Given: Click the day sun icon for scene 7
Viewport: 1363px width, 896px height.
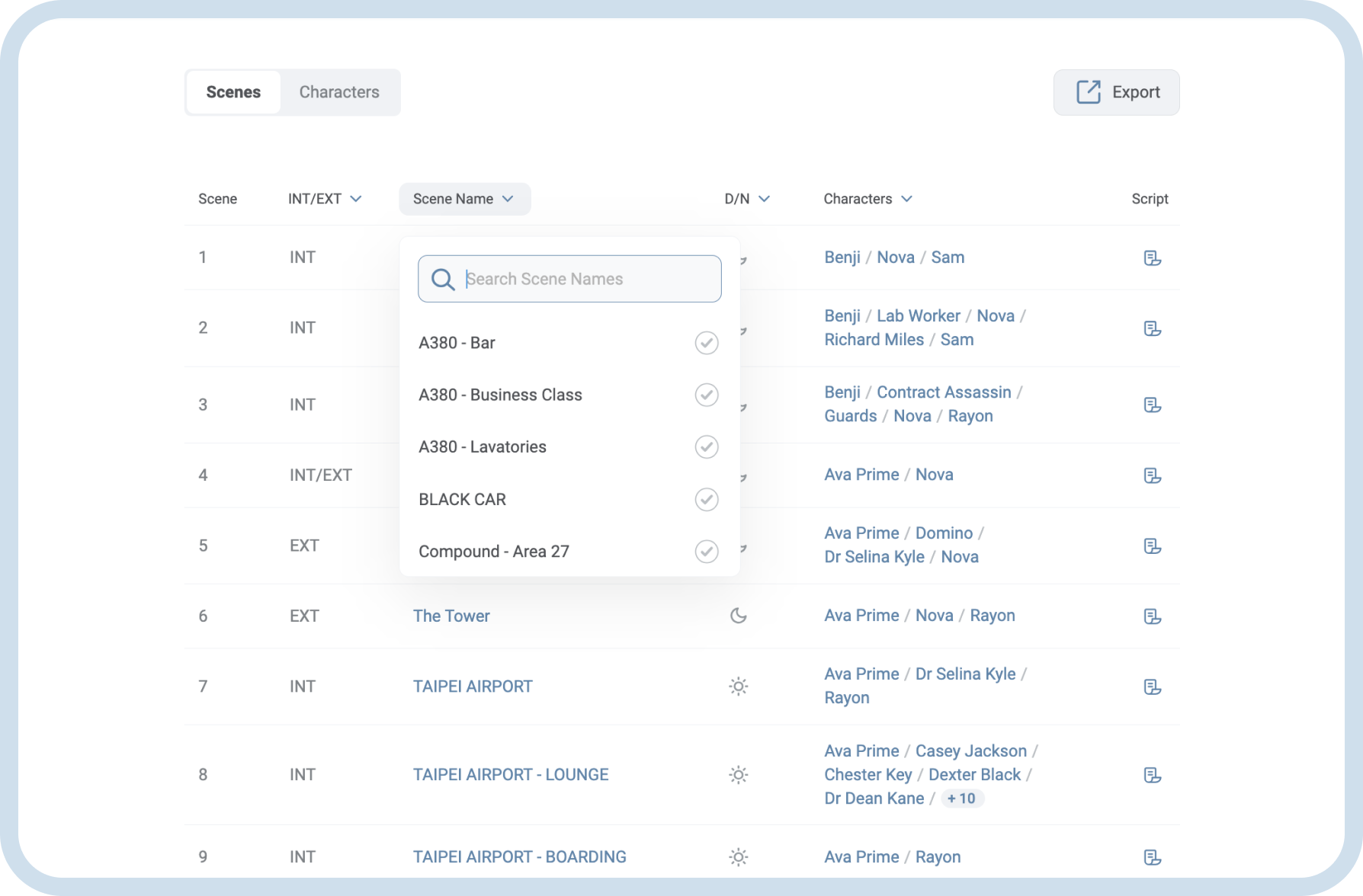Looking at the screenshot, I should click(x=738, y=686).
